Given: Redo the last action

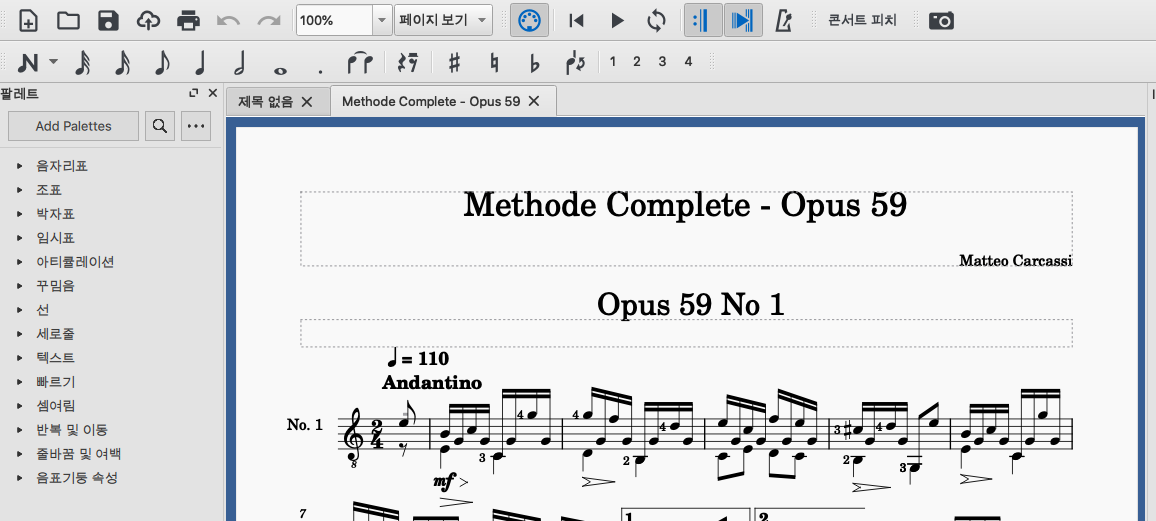Looking at the screenshot, I should [x=268, y=21].
